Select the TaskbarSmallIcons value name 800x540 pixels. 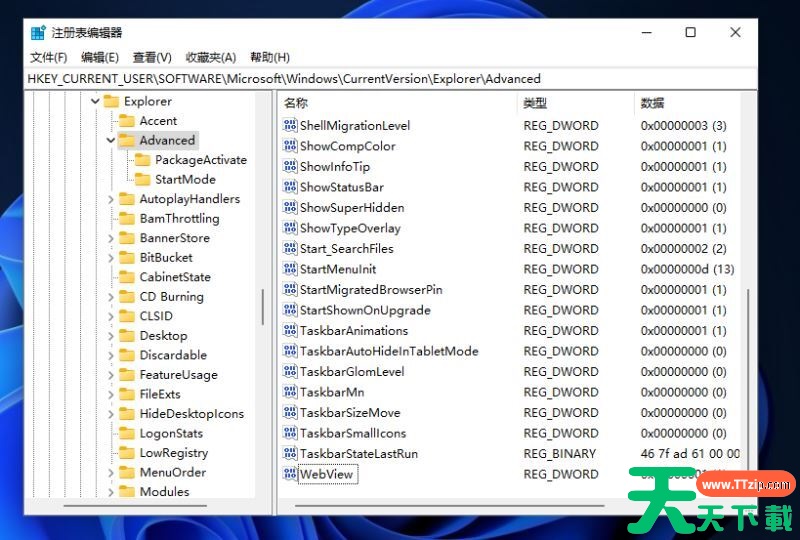[353, 433]
